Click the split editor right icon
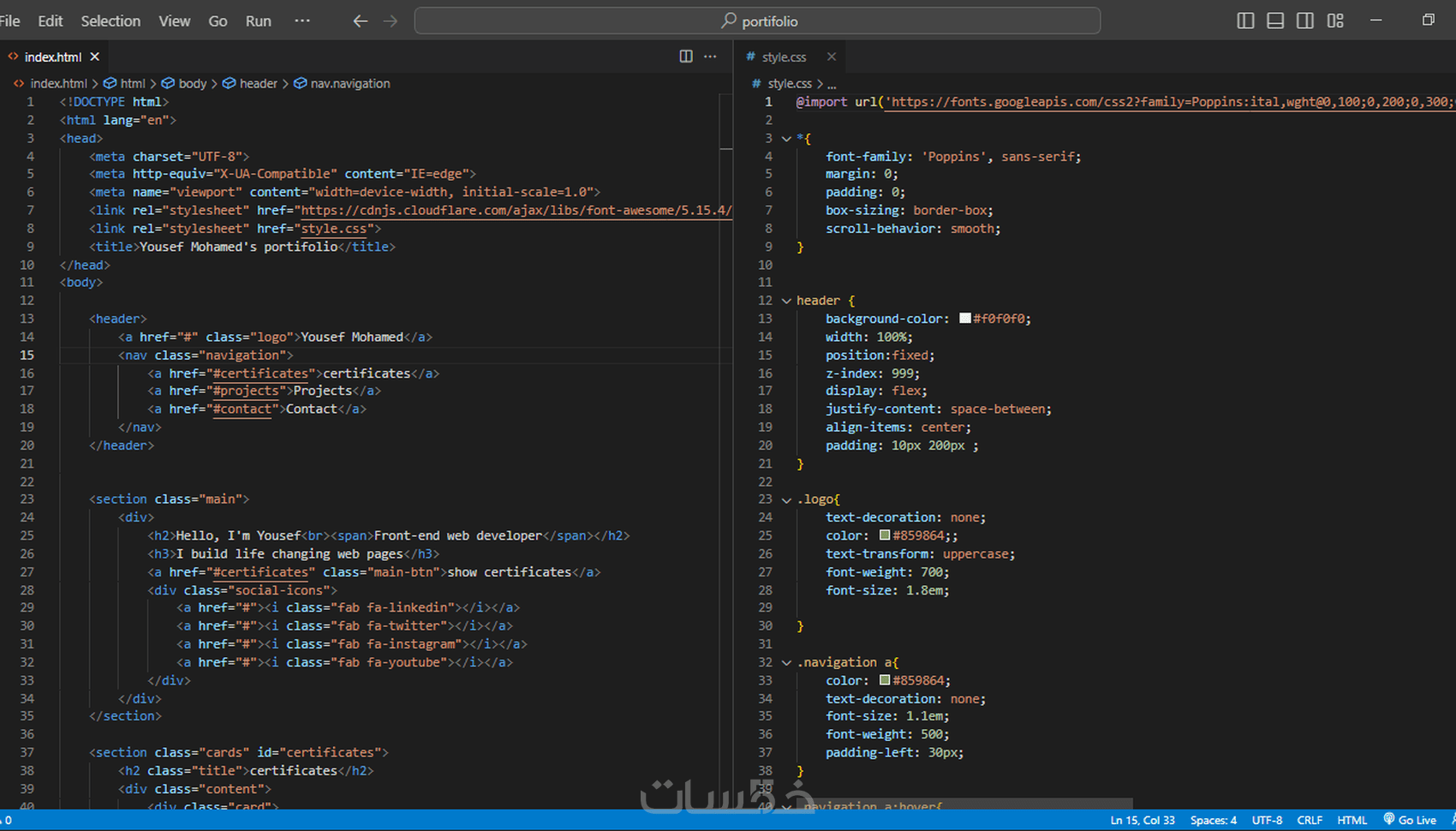Screen dimensions: 1456x831 [x=686, y=57]
